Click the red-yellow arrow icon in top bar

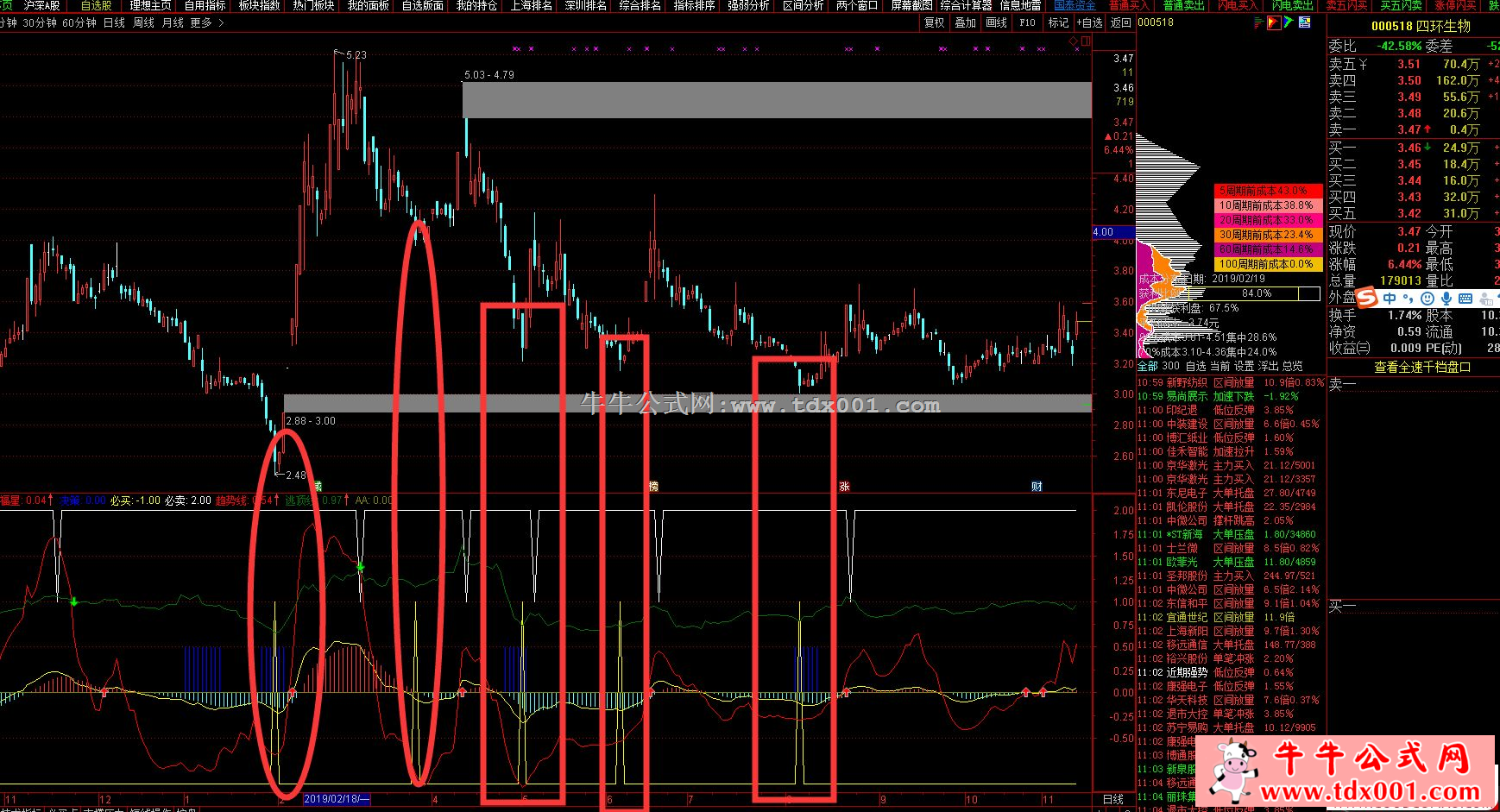coord(1274,23)
